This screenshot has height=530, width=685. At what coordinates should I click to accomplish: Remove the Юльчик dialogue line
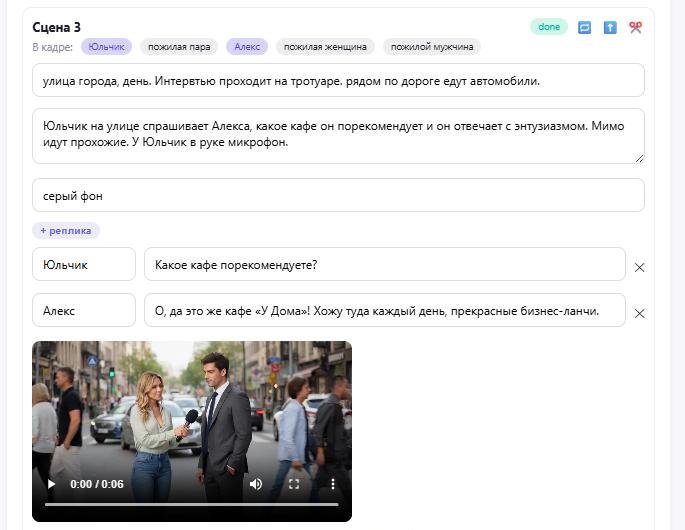point(639,267)
